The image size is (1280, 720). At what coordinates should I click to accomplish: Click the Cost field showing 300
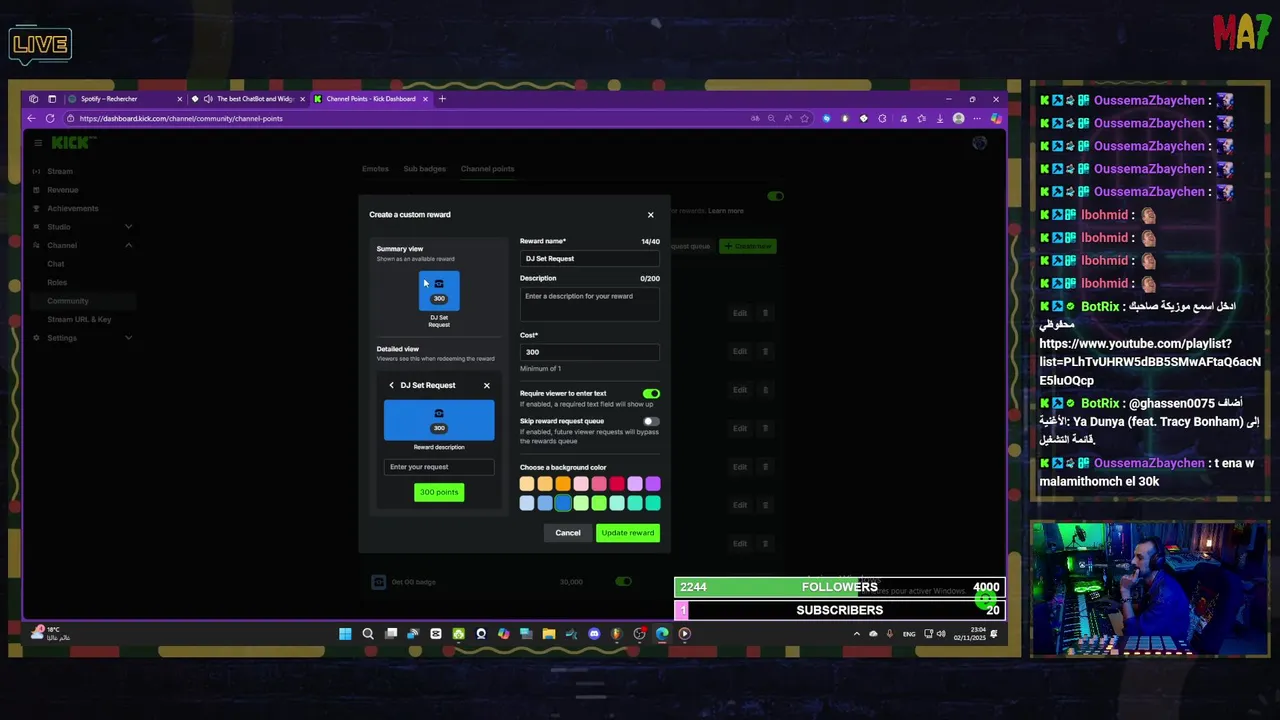click(590, 352)
